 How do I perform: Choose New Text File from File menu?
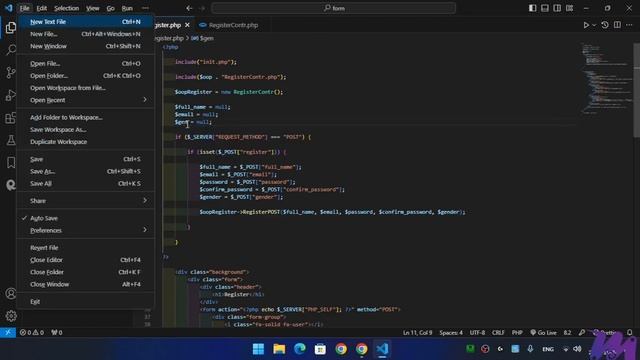tap(86, 22)
